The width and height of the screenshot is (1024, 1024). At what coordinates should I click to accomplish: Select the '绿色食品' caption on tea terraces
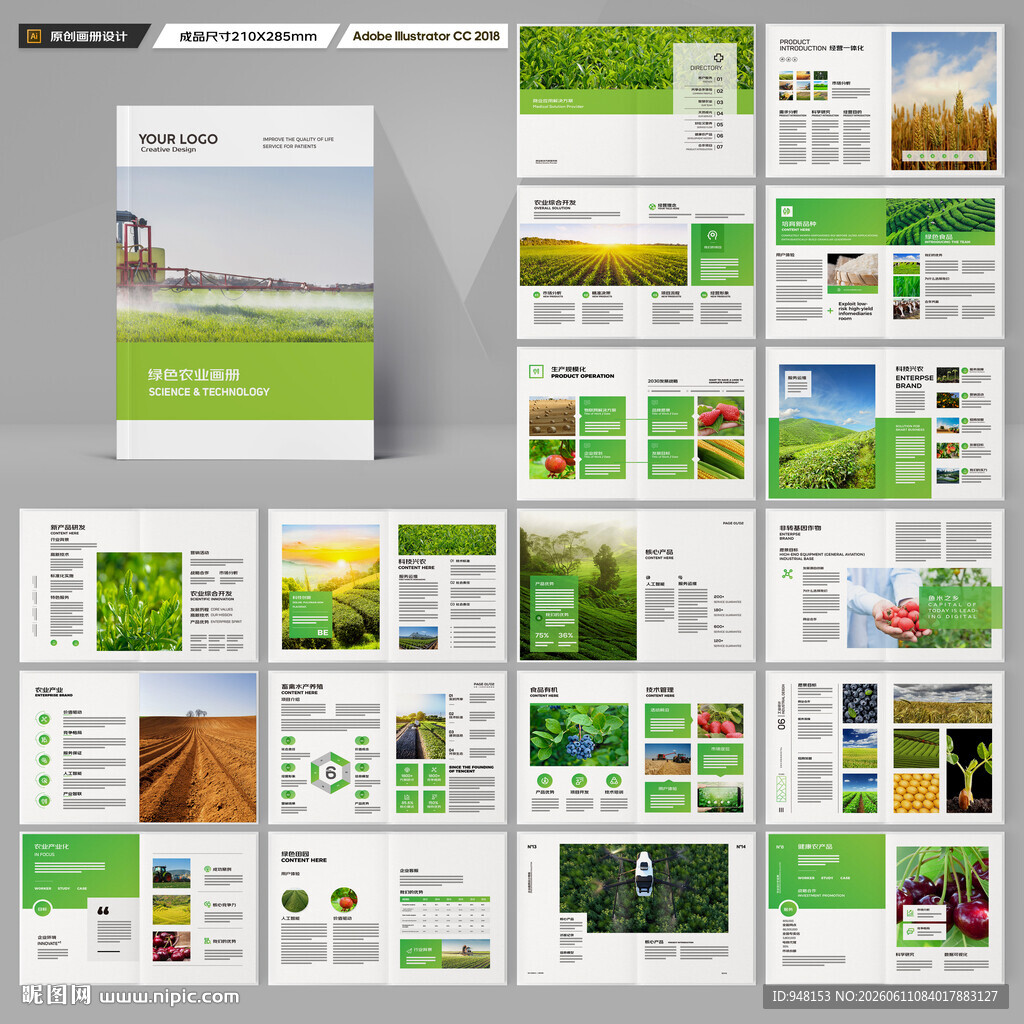(x=938, y=236)
